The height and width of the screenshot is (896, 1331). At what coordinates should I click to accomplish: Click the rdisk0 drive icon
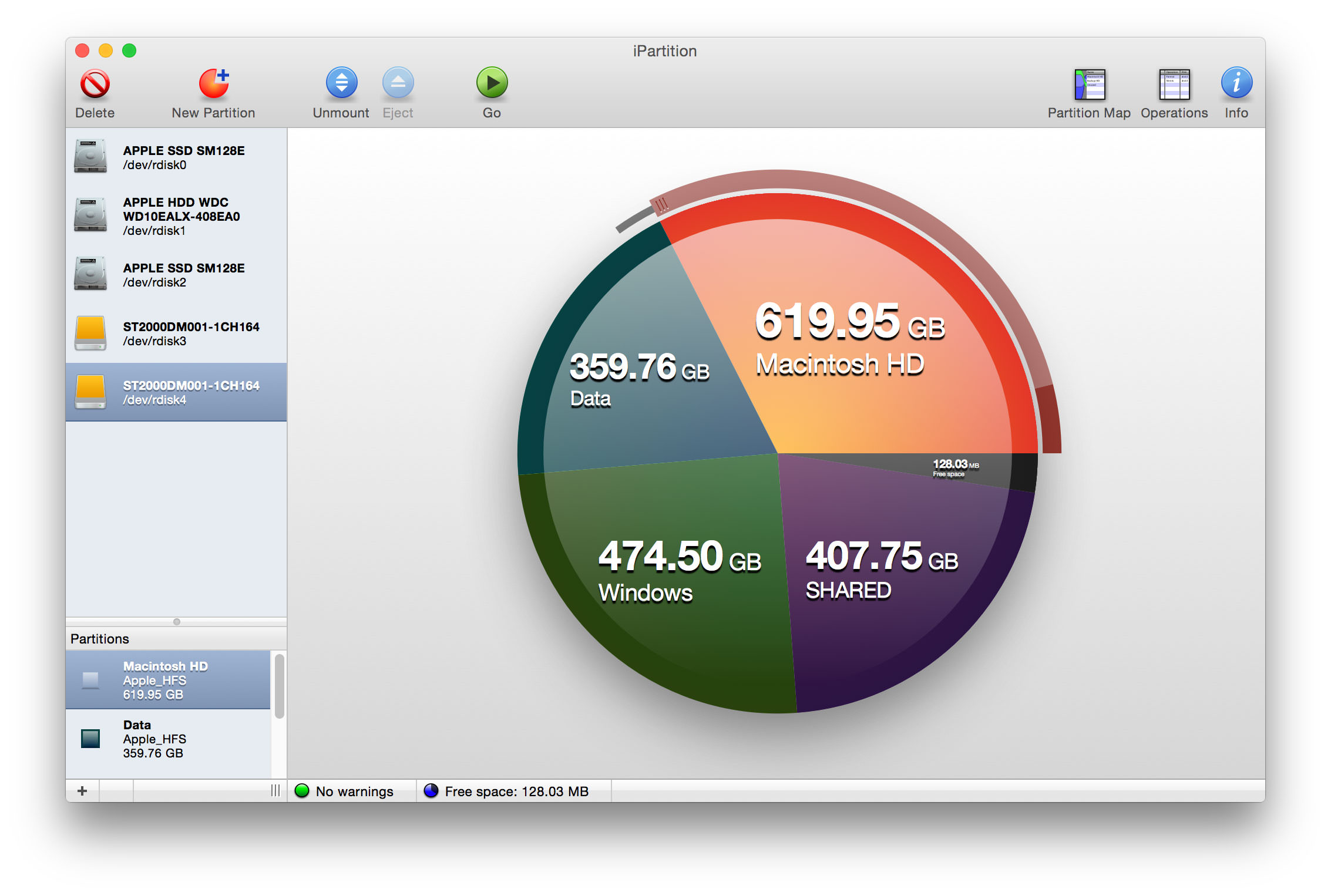coord(90,156)
